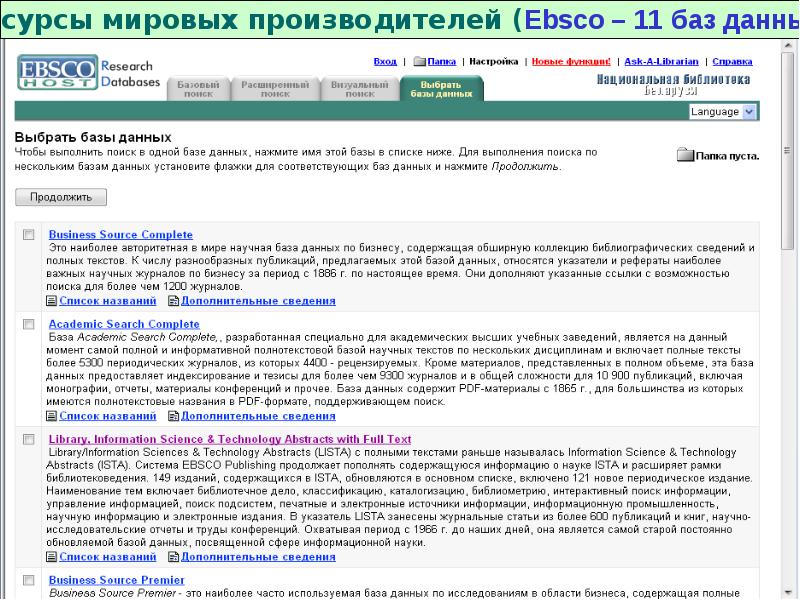800x600 pixels.
Task: Select the Визуальный поиск tab
Action: (x=359, y=90)
